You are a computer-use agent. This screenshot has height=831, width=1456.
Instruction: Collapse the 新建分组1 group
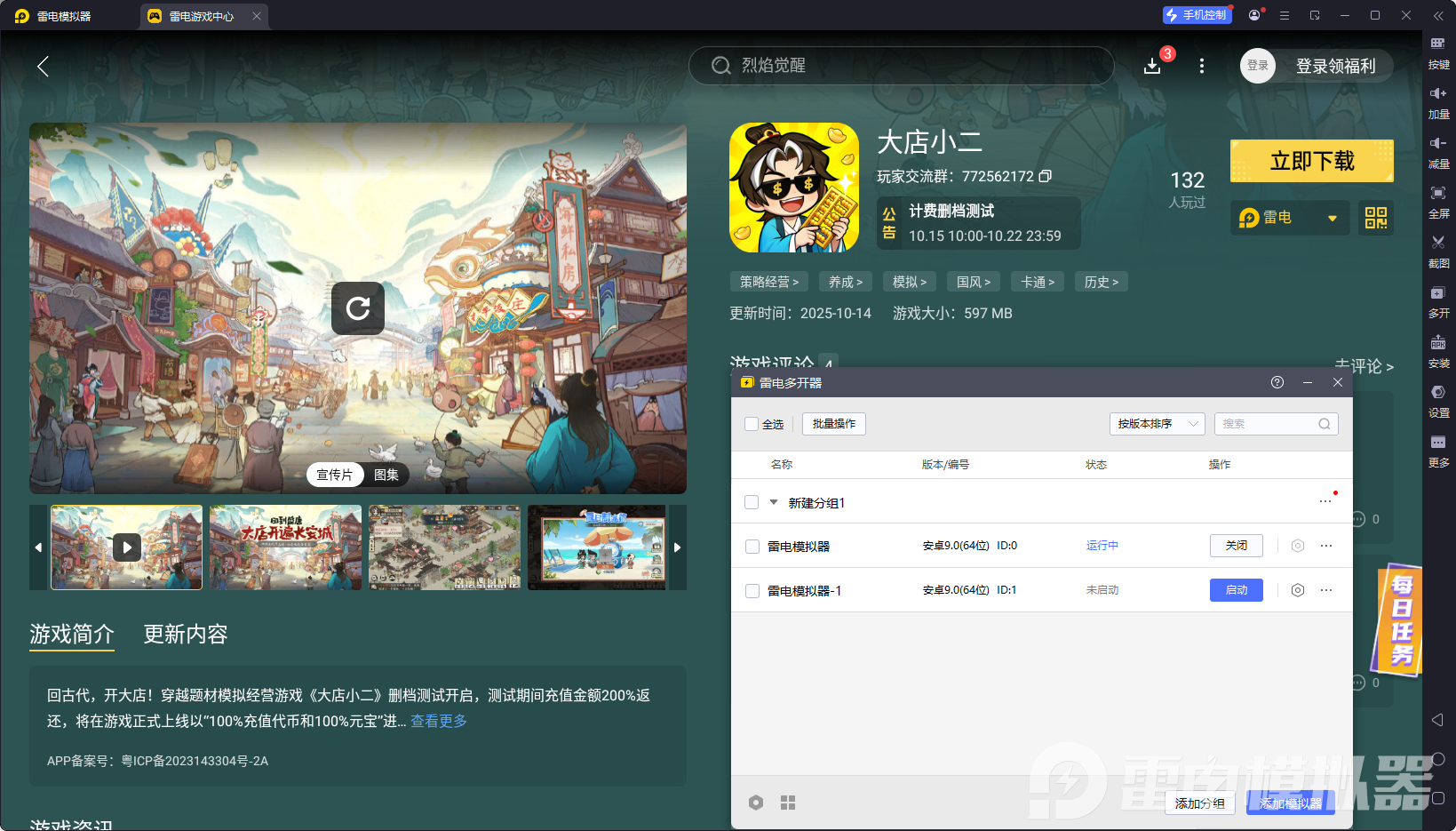coord(774,502)
